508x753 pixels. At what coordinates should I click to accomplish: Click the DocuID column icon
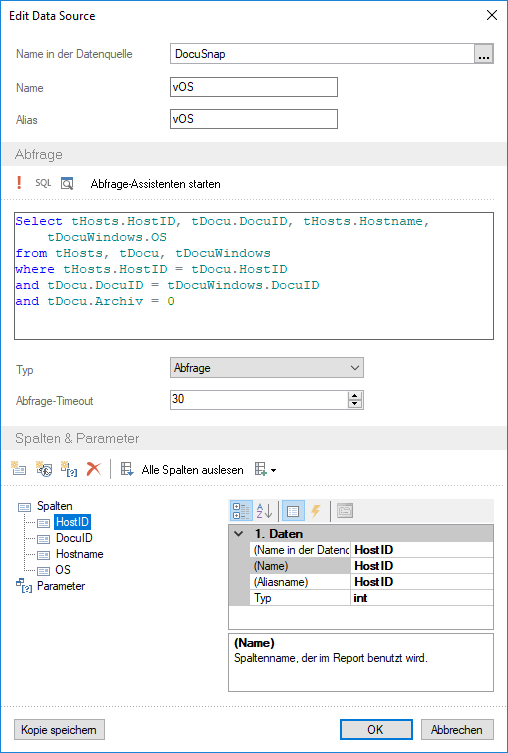44,539
